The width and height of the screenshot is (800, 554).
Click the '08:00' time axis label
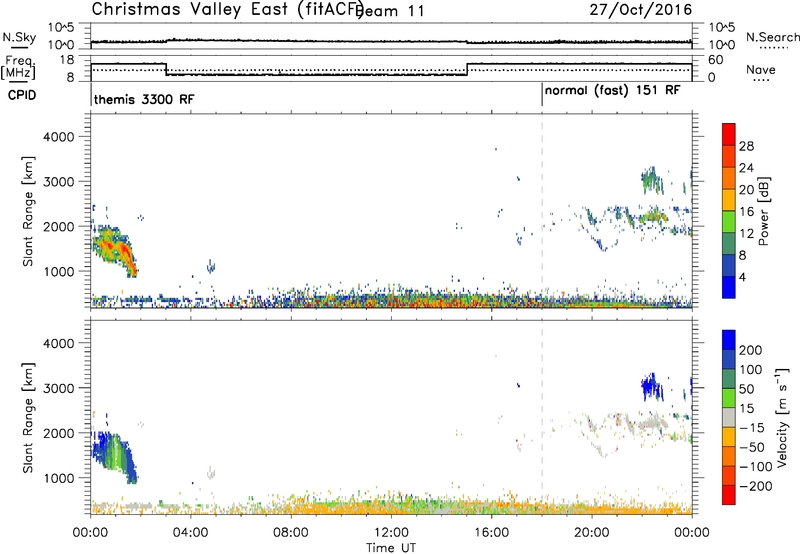(291, 533)
